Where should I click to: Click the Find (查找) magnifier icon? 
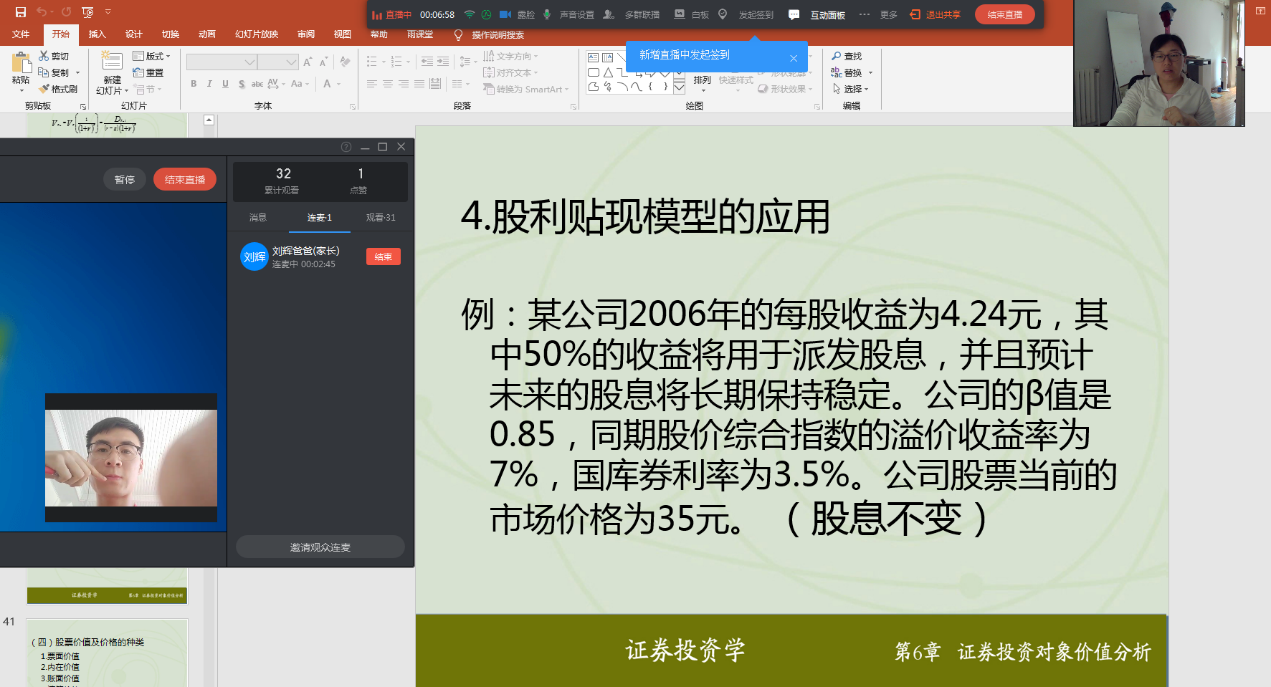pyautogui.click(x=836, y=56)
